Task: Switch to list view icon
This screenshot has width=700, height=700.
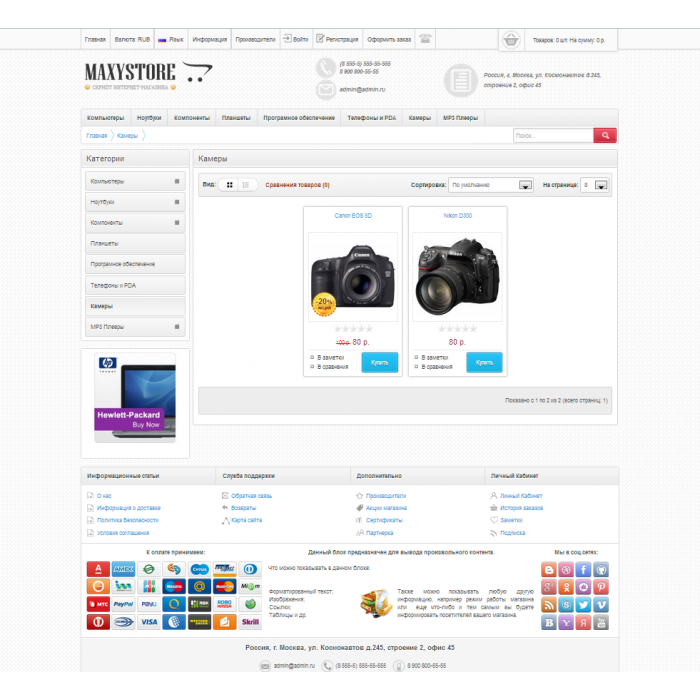Action: tap(246, 185)
